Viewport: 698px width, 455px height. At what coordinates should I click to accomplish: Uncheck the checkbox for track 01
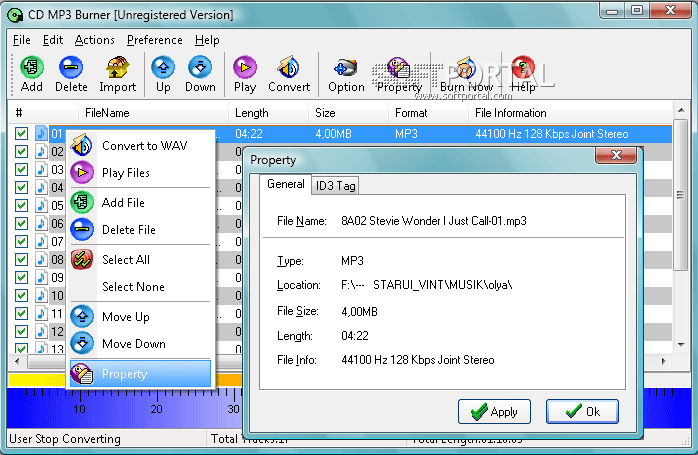21,133
